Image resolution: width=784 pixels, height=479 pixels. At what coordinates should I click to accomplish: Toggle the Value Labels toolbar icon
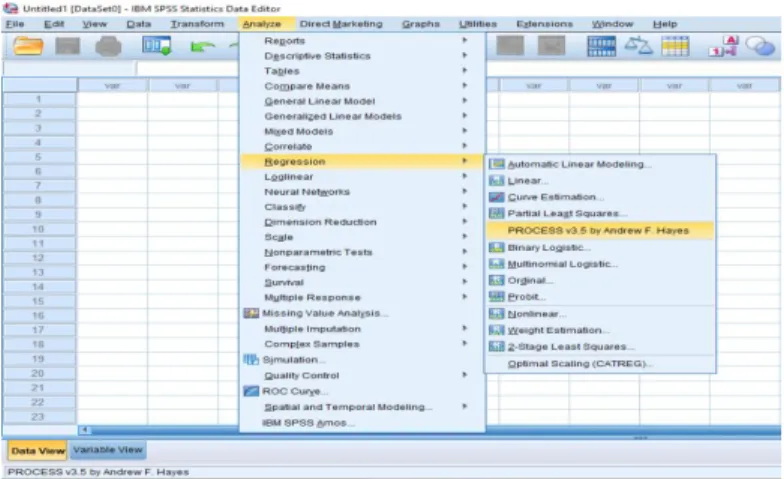723,46
